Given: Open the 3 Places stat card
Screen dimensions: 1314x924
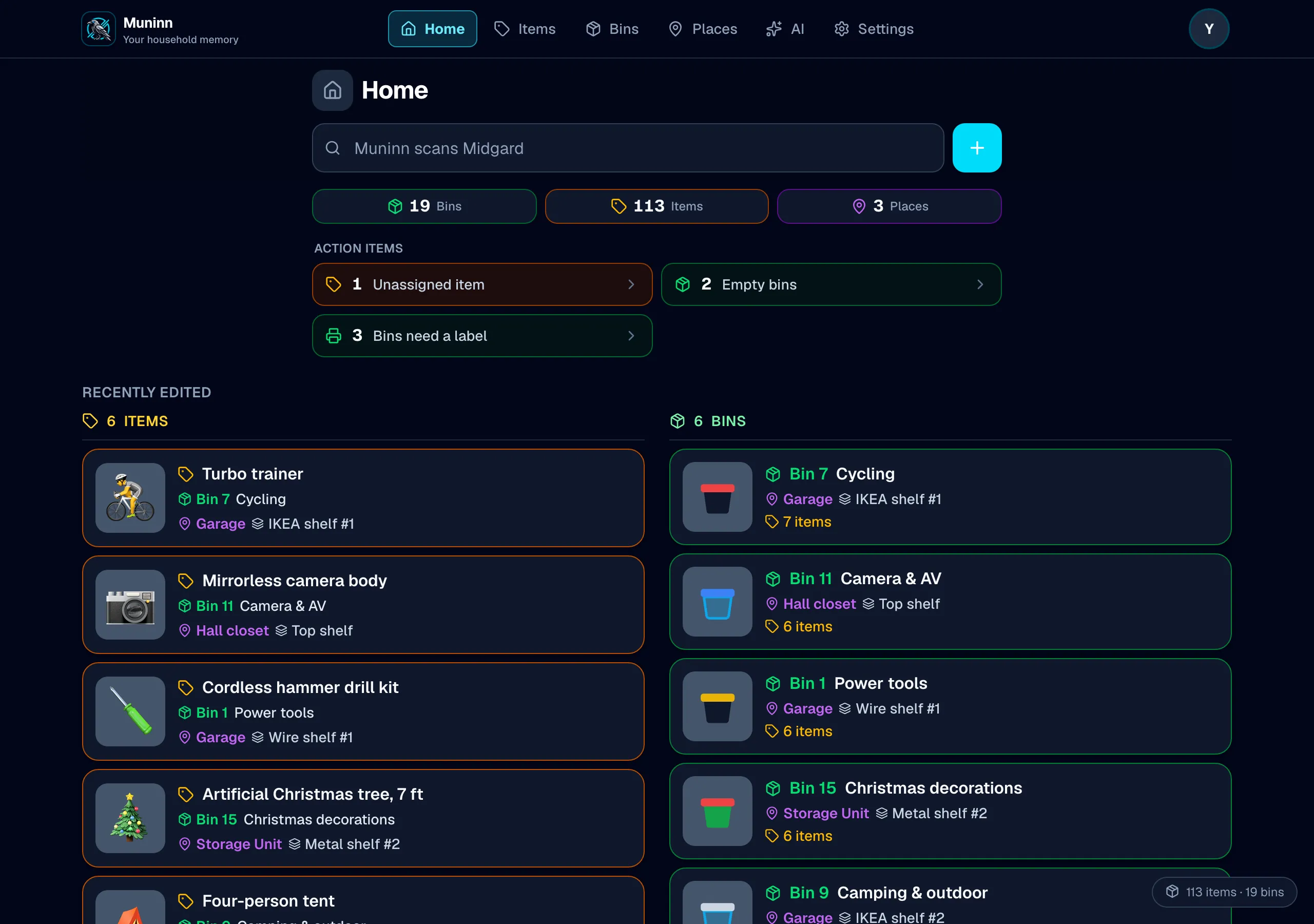Looking at the screenshot, I should coord(890,206).
